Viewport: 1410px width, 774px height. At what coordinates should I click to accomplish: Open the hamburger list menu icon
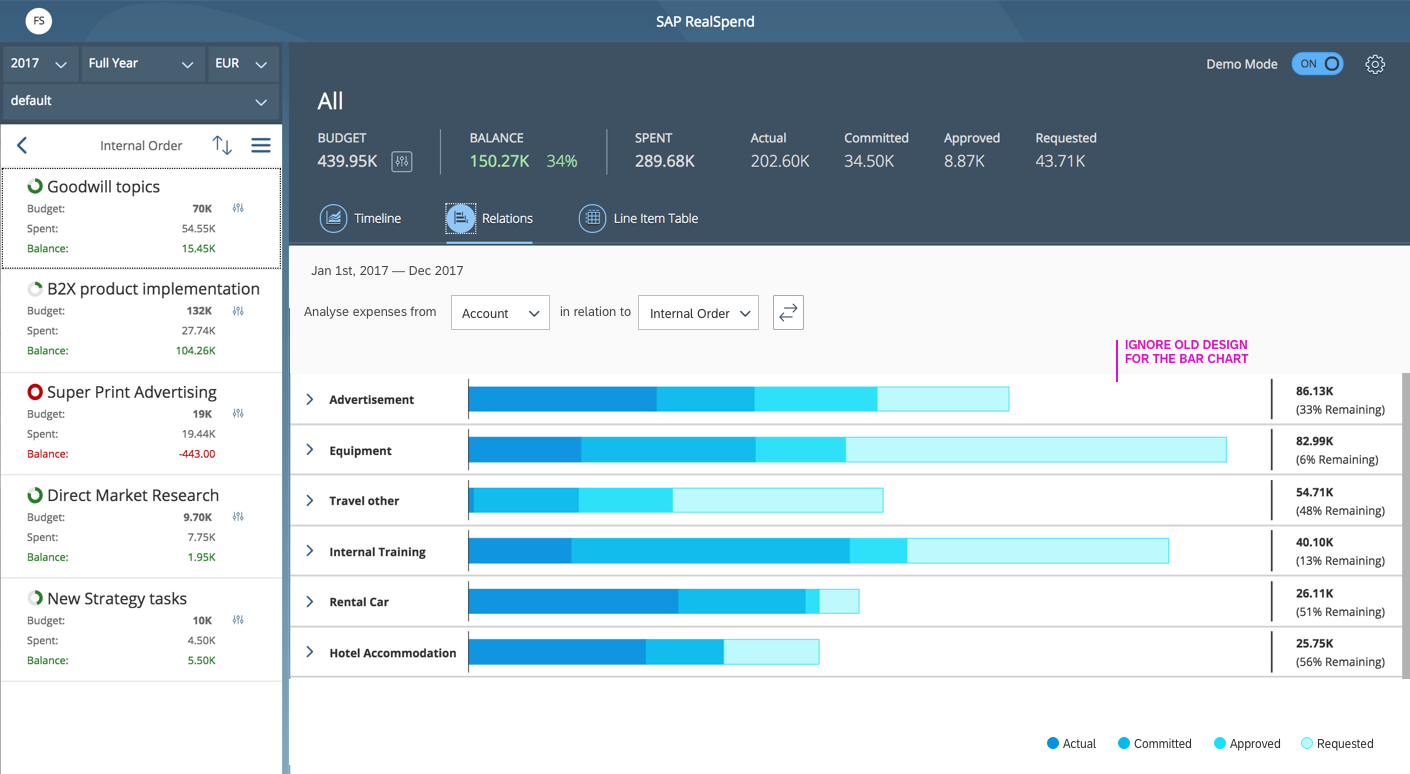261,145
